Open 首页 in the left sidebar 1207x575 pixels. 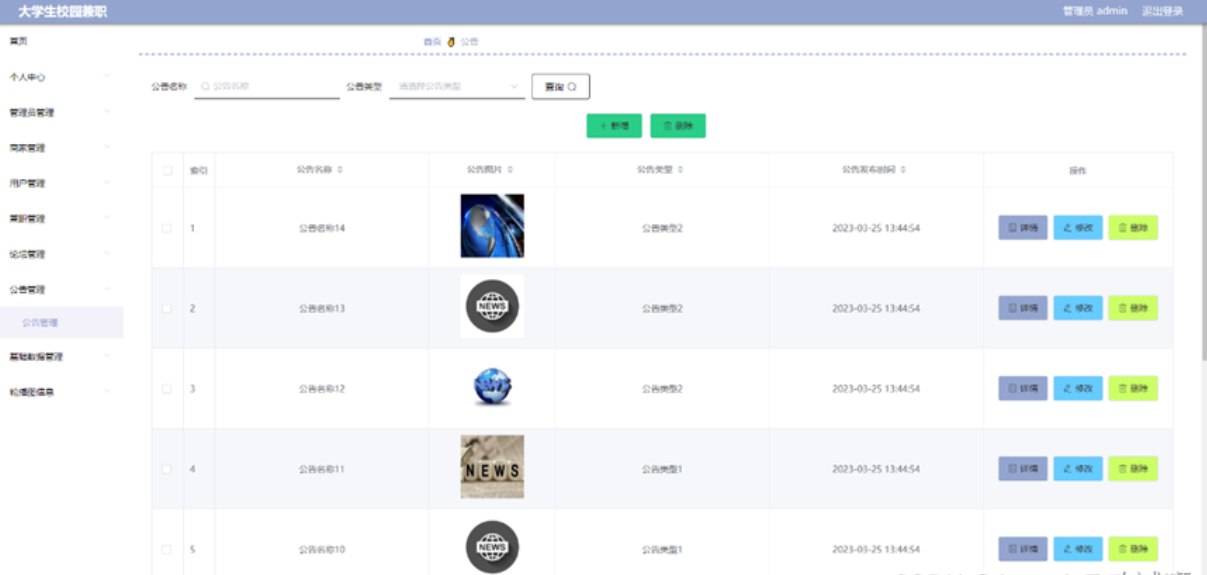19,41
